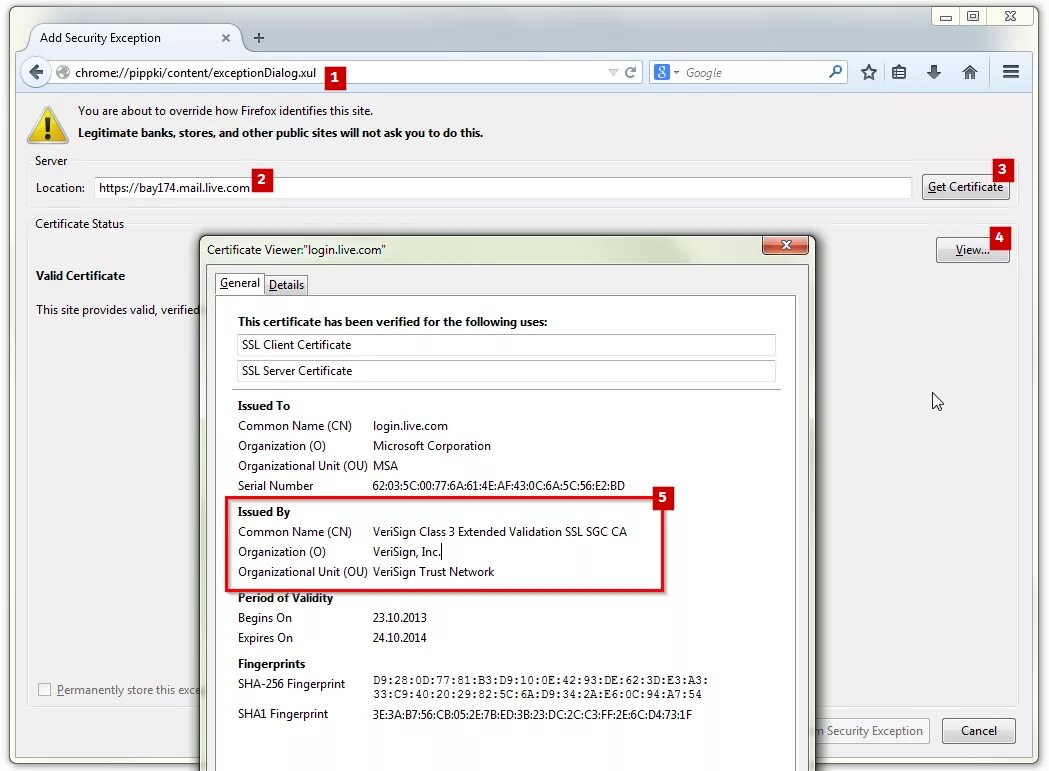Select SSL Client Certificate entry
1049x771 pixels.
click(x=506, y=345)
